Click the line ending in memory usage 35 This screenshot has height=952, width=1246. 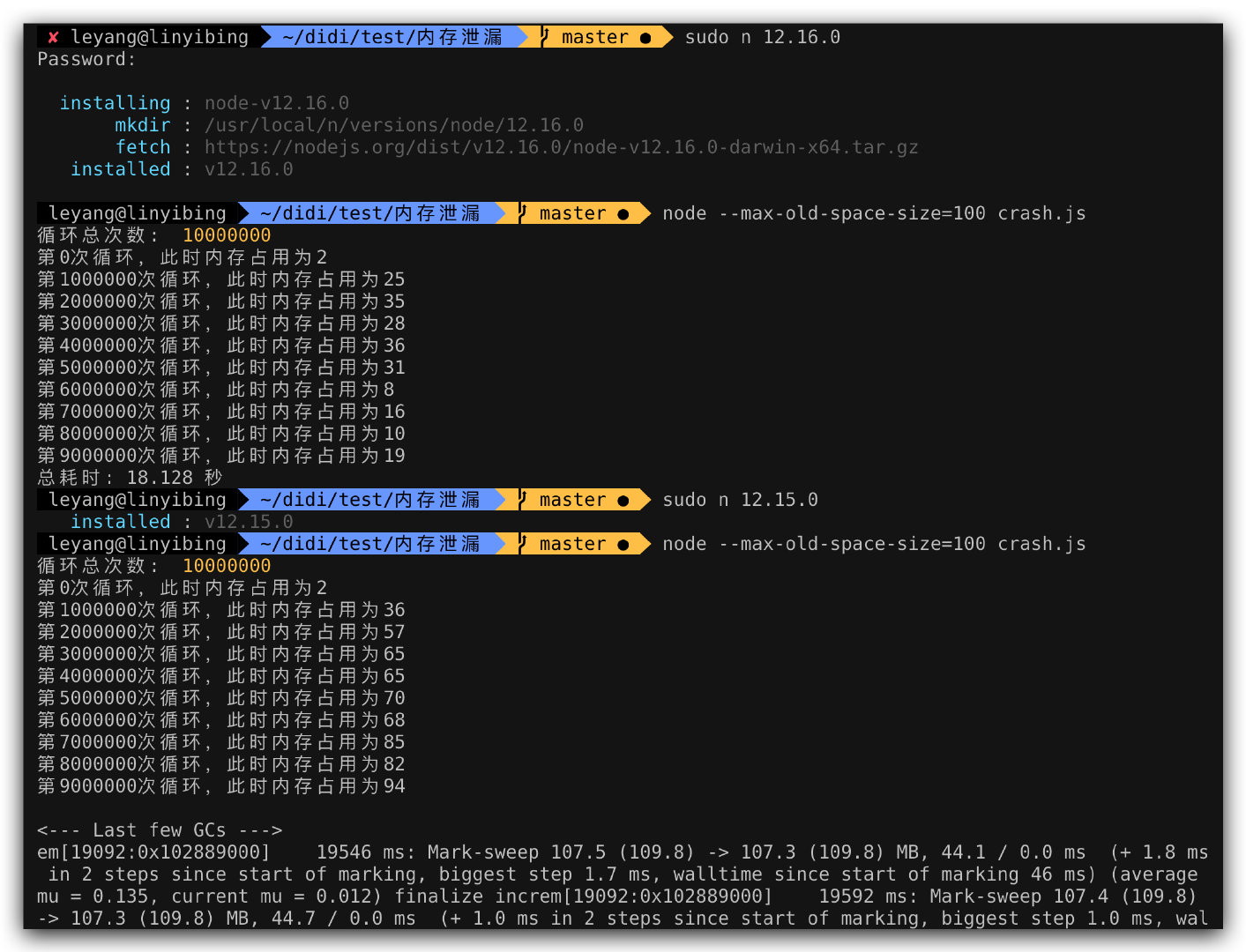click(221, 301)
